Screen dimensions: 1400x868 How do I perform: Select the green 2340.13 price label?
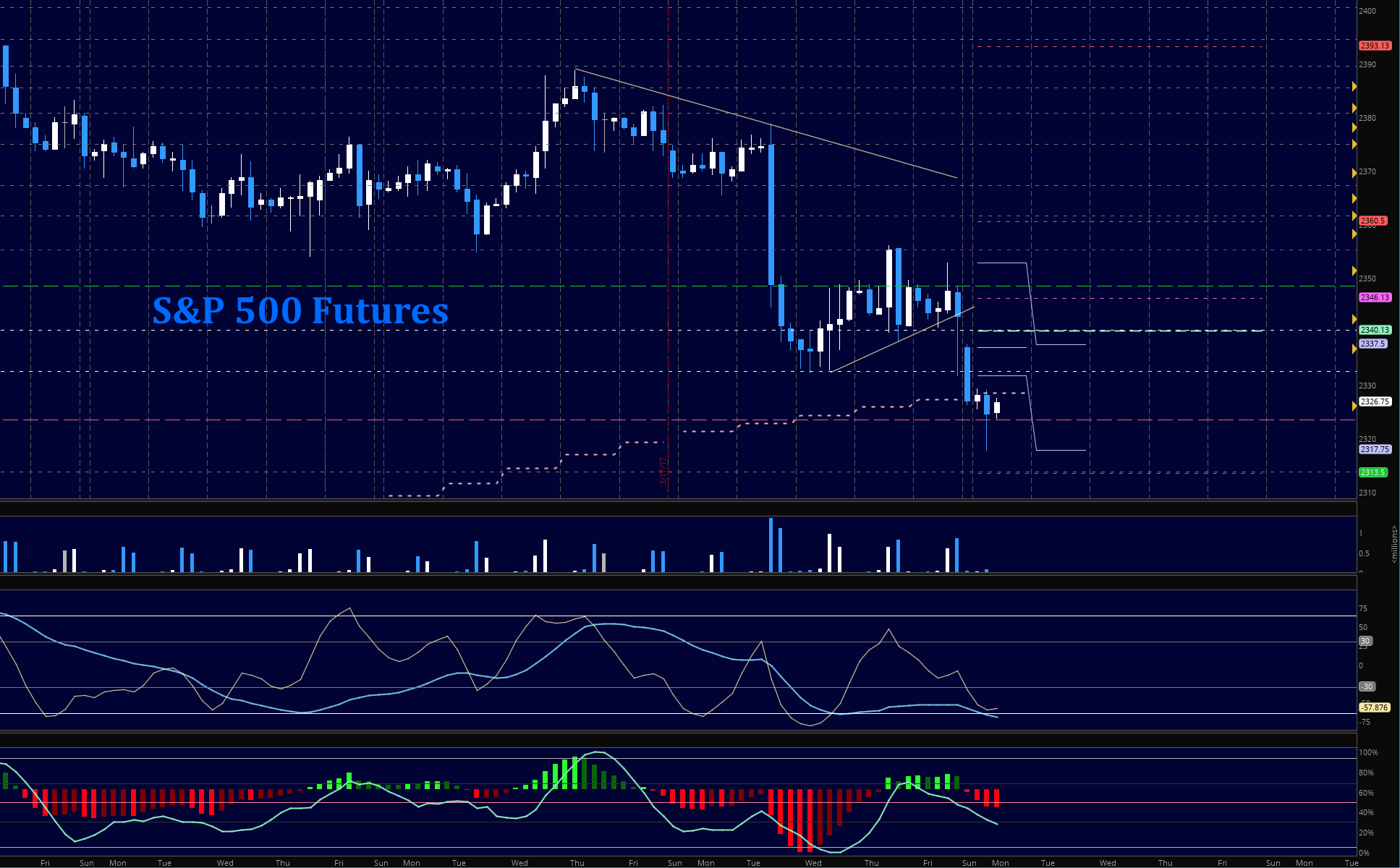[1375, 330]
